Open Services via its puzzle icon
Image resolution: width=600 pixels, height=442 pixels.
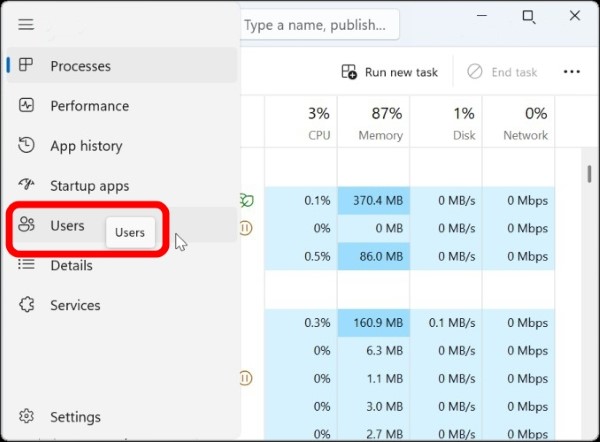(x=27, y=305)
